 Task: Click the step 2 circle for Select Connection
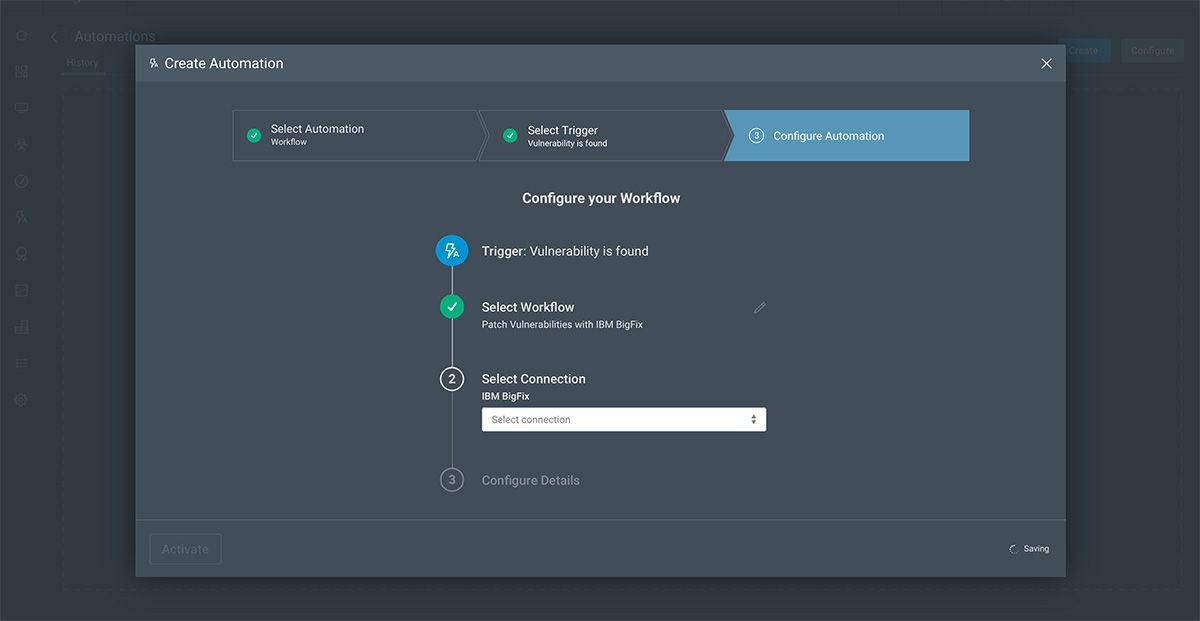452,379
